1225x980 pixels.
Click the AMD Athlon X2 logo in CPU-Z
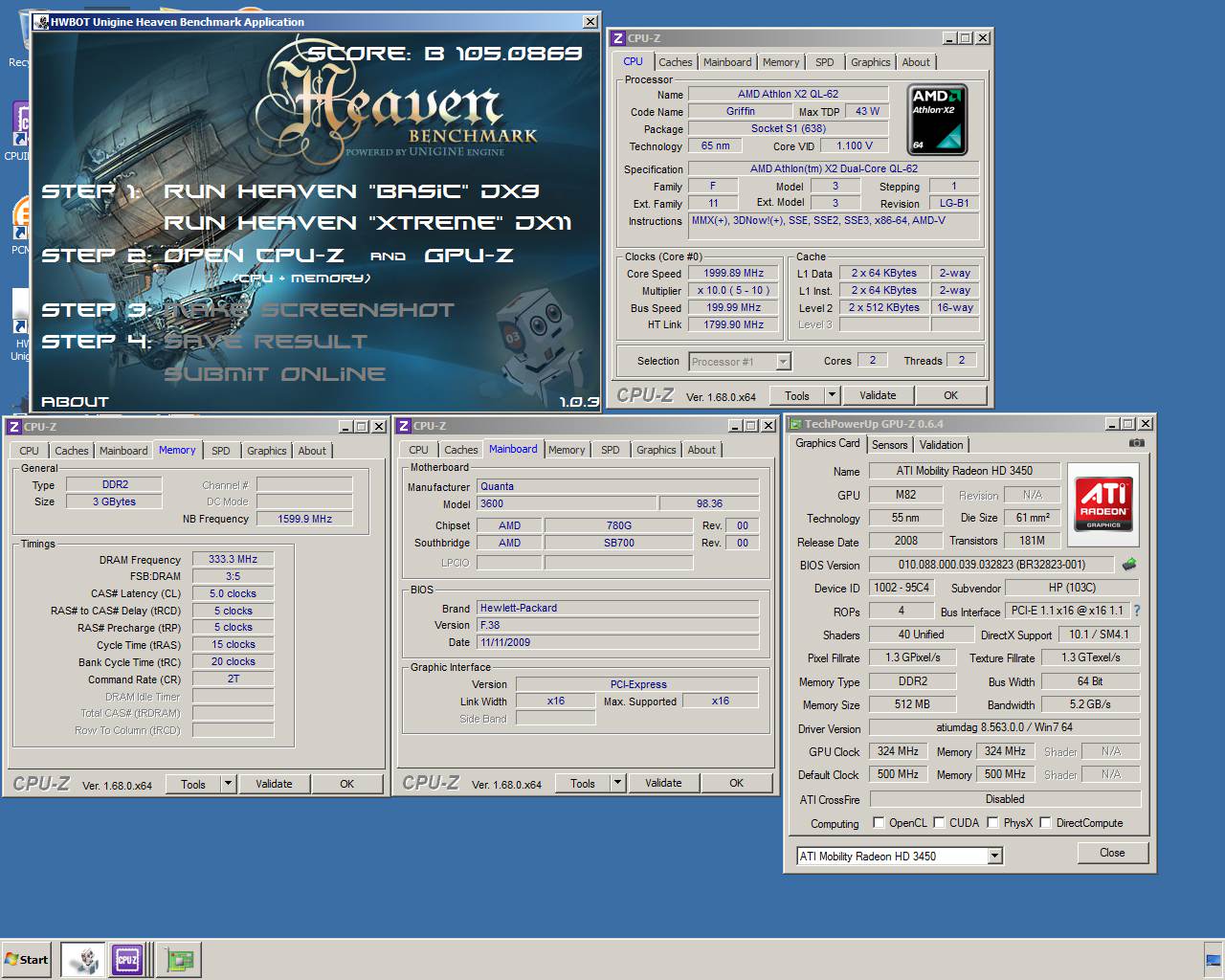(x=937, y=120)
